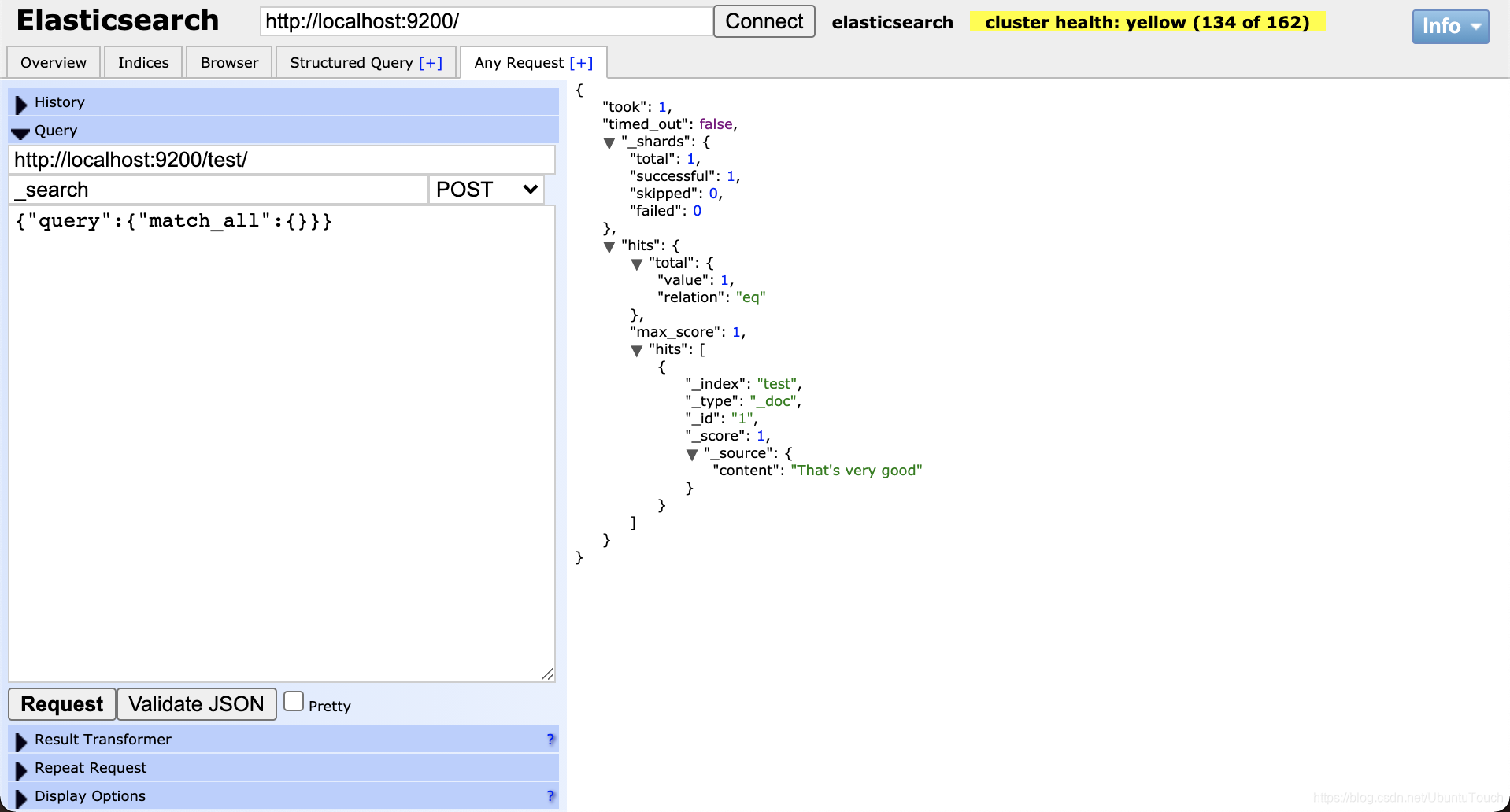Collapse the inner "hits" array triangle
The width and height of the screenshot is (1510, 812).
point(637,351)
